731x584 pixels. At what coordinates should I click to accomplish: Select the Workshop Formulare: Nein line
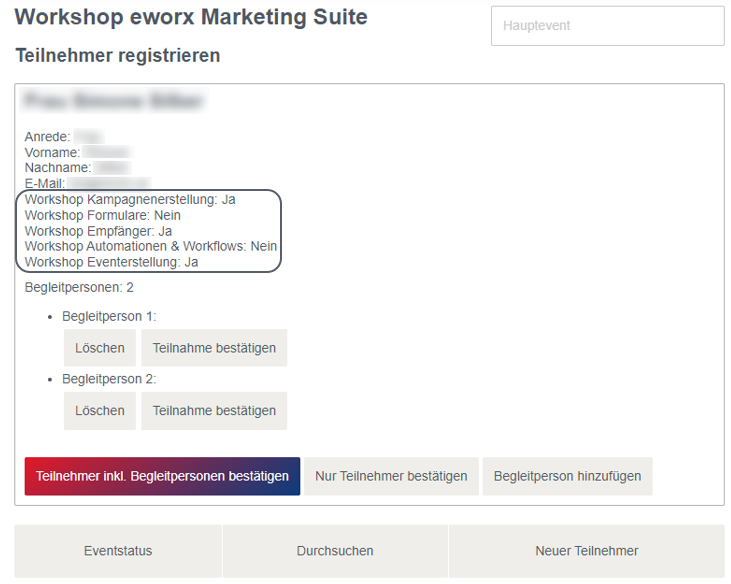click(x=103, y=215)
